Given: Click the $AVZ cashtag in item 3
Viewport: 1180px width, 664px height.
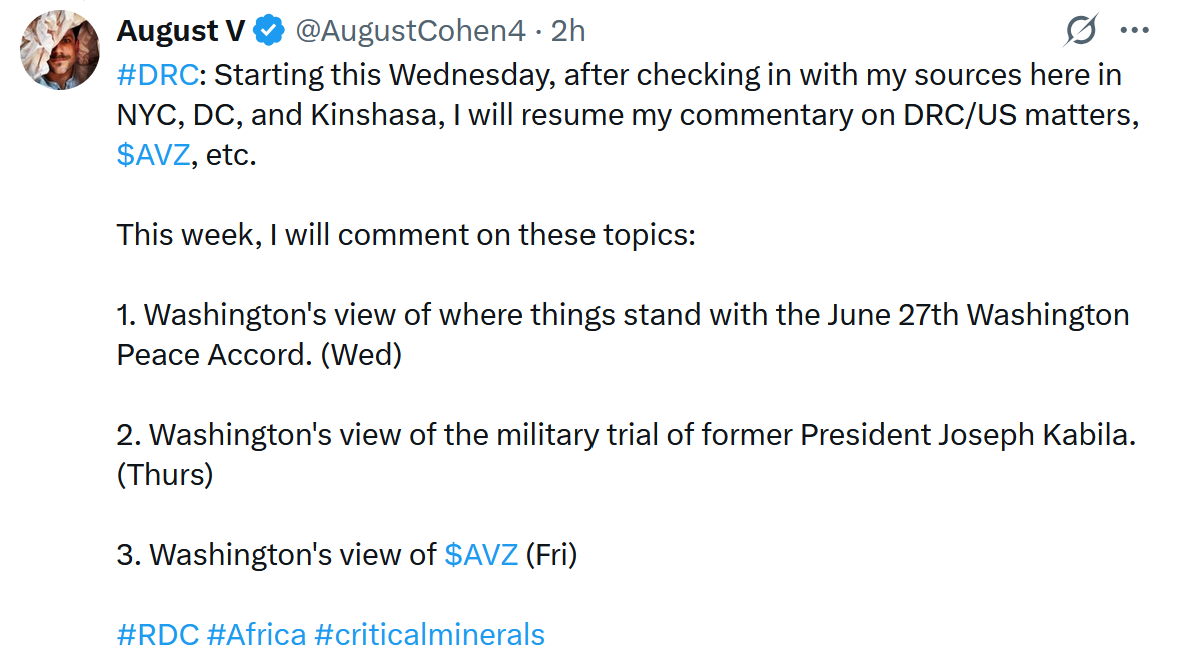Looking at the screenshot, I should (481, 554).
